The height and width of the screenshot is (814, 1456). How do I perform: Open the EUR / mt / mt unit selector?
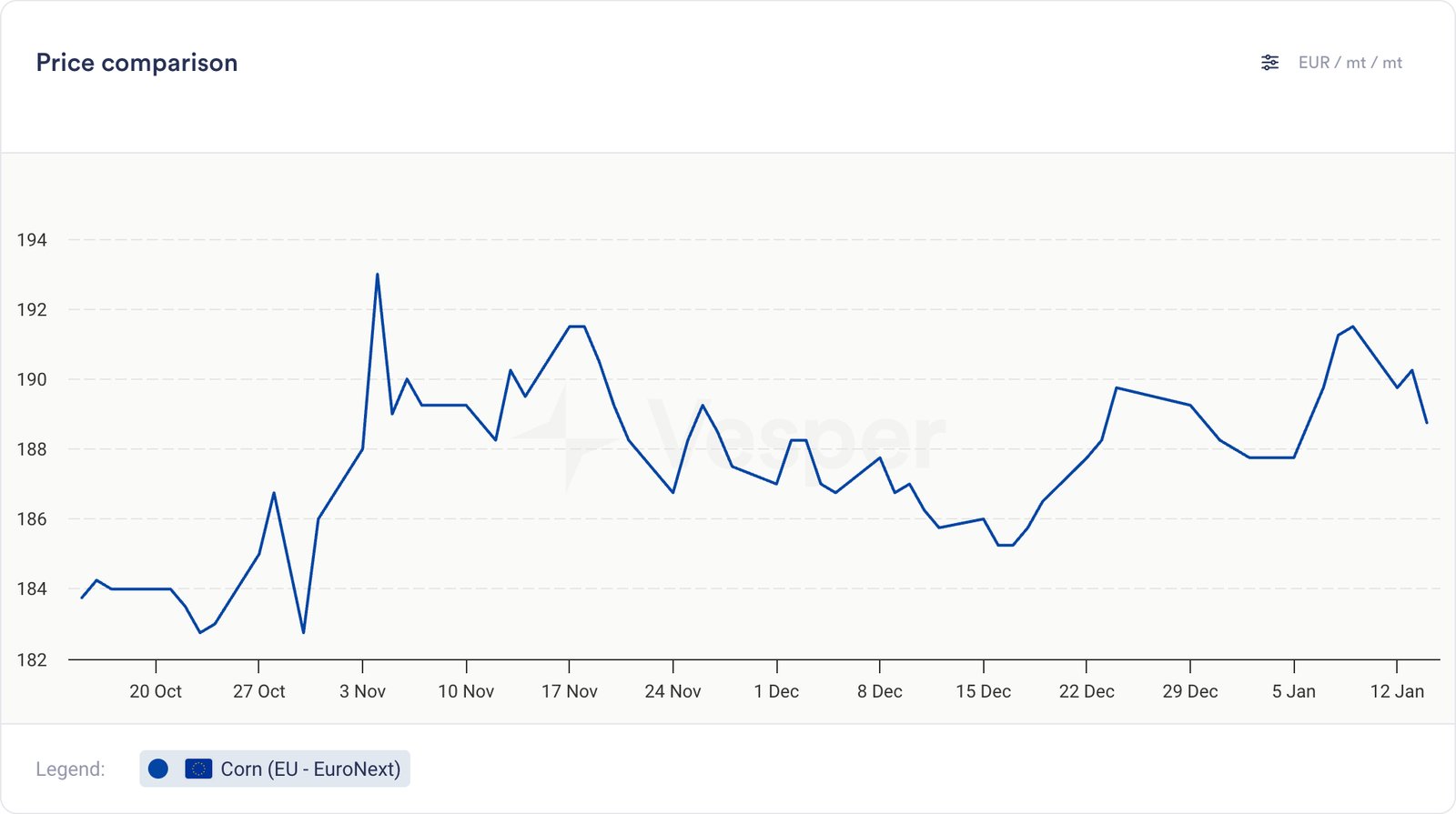pos(1350,63)
